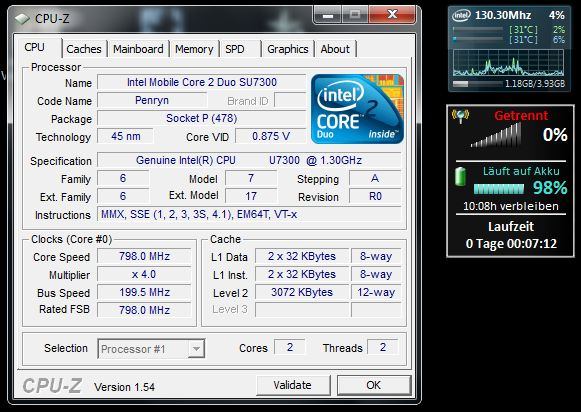Close the CPU-Z window

click(x=392, y=15)
